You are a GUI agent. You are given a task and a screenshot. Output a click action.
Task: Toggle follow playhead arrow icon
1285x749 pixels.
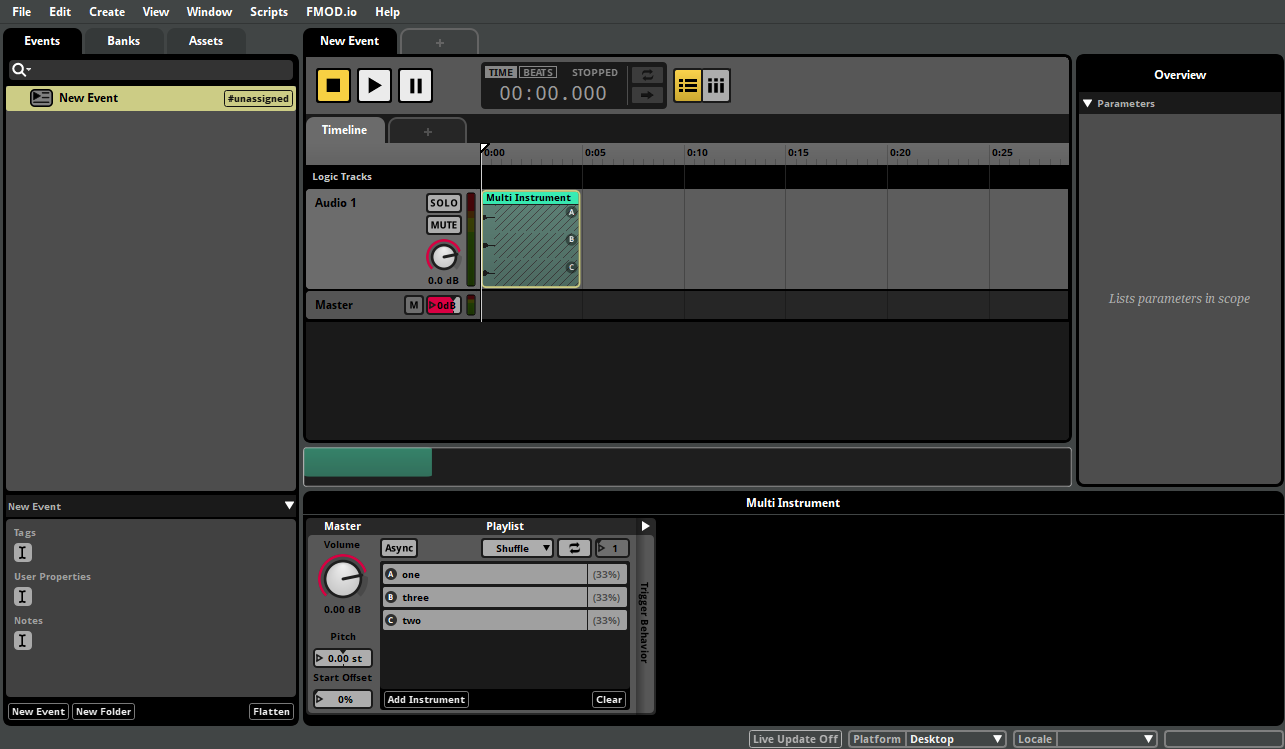646,94
